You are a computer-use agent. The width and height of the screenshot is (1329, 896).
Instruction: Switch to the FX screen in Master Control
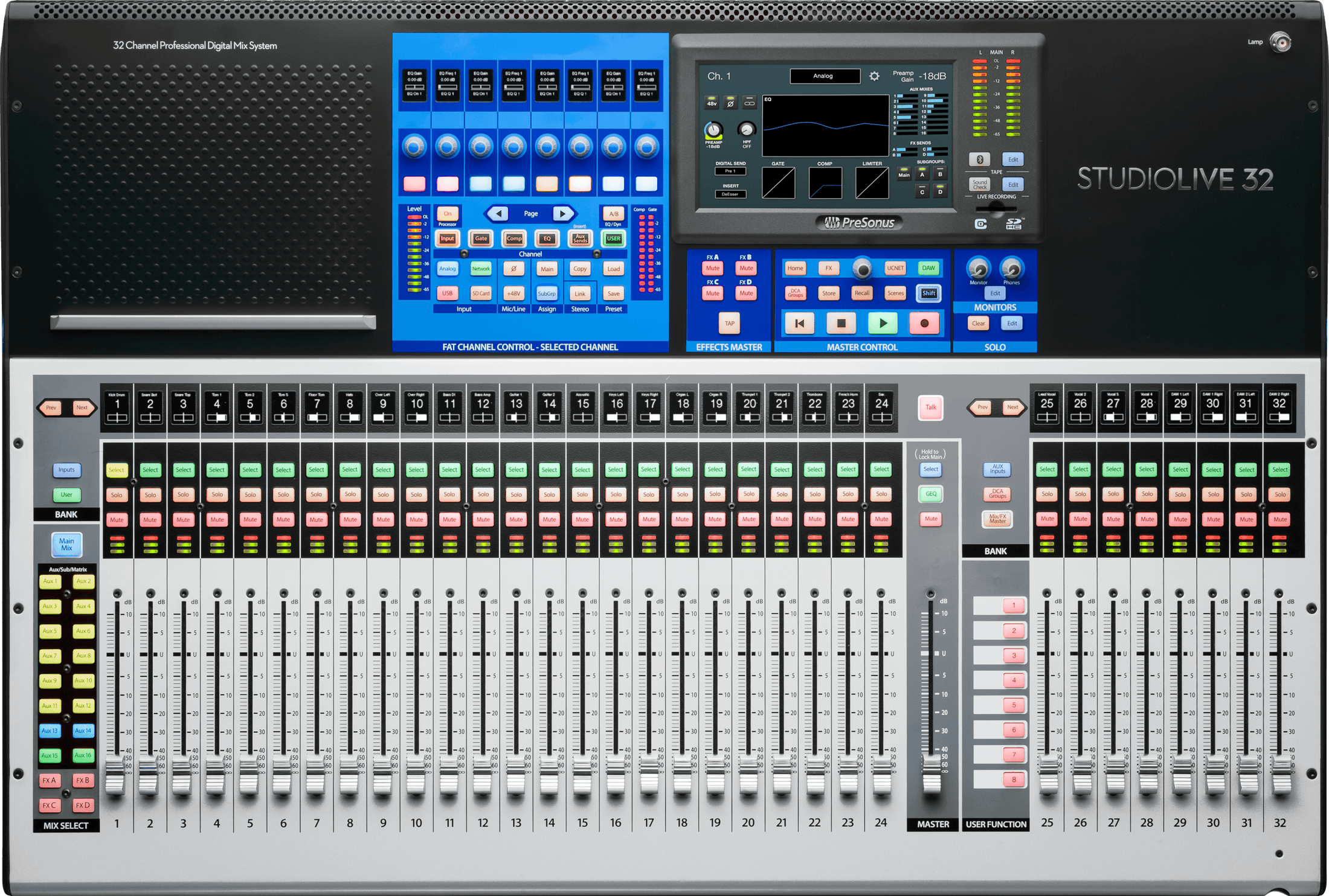[x=829, y=267]
